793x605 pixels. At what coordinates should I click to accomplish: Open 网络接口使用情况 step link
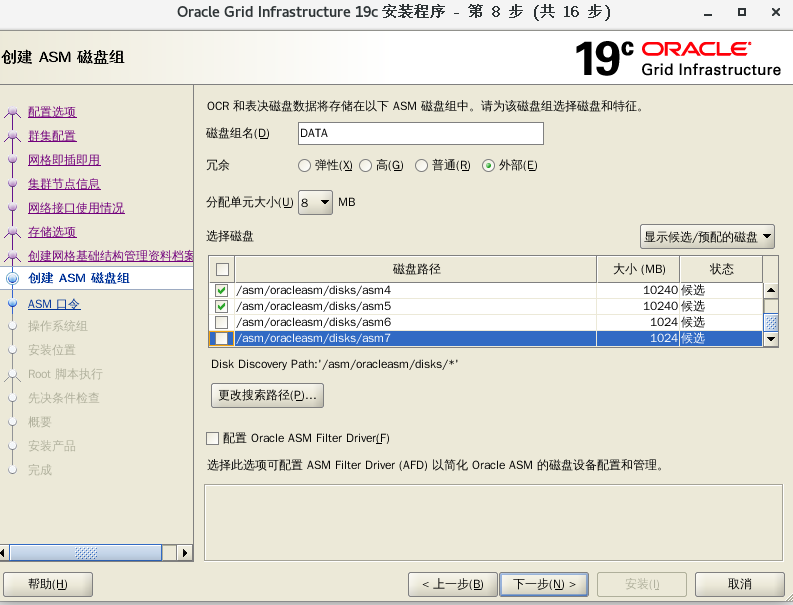coord(76,208)
